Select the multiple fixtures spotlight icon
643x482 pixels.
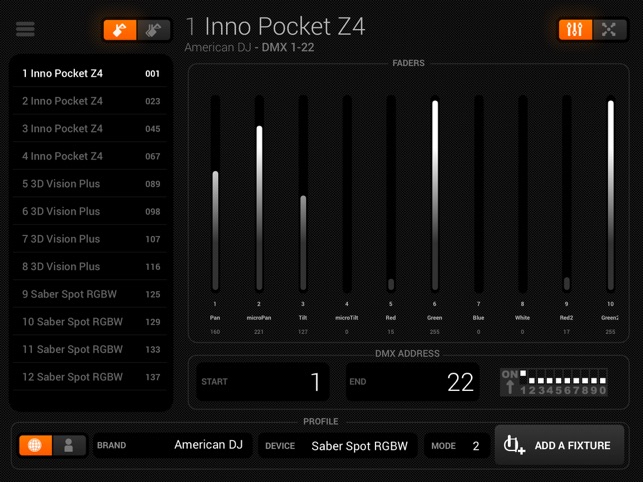point(154,30)
